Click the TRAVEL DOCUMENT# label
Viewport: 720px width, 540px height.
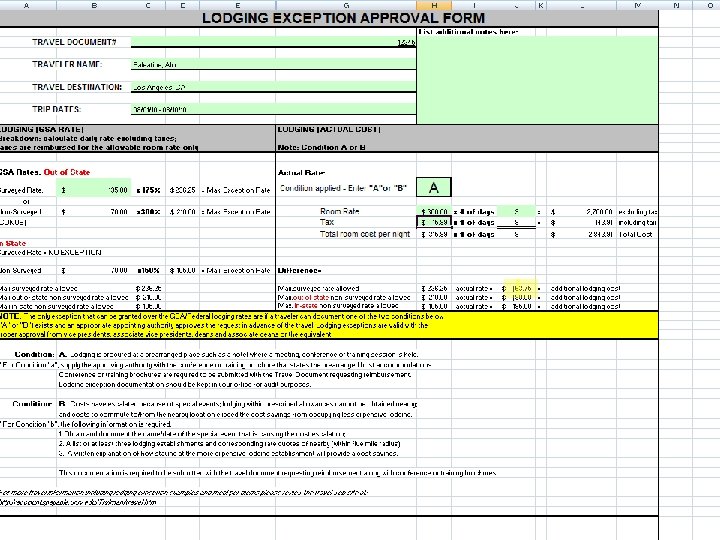[74, 42]
